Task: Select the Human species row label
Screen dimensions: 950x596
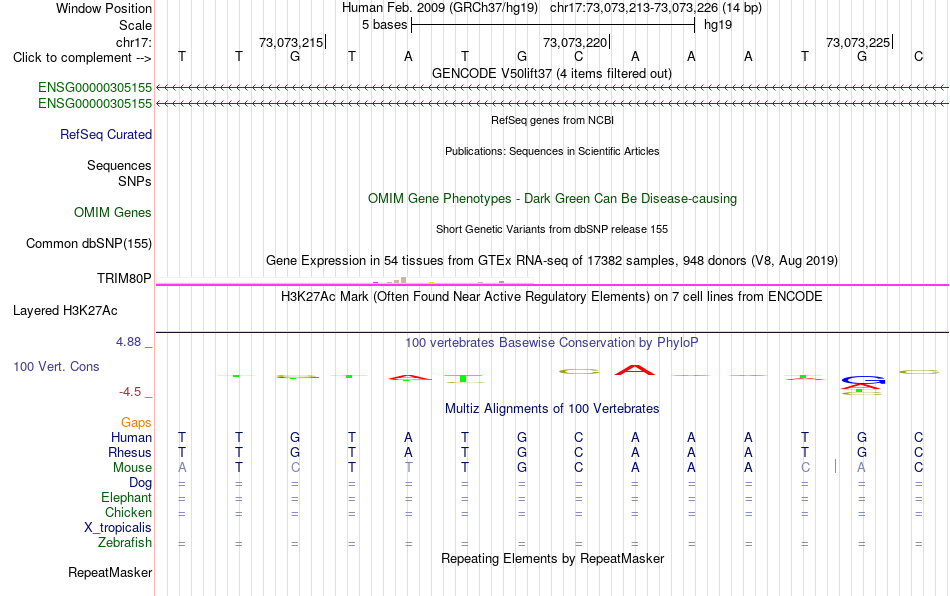Action: pos(131,437)
